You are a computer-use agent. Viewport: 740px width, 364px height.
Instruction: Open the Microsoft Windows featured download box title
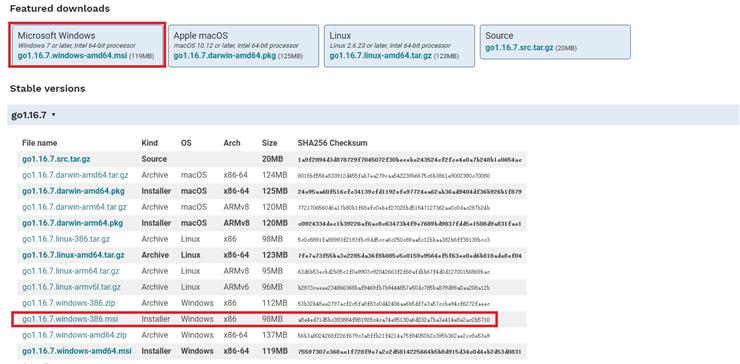click(x=56, y=35)
